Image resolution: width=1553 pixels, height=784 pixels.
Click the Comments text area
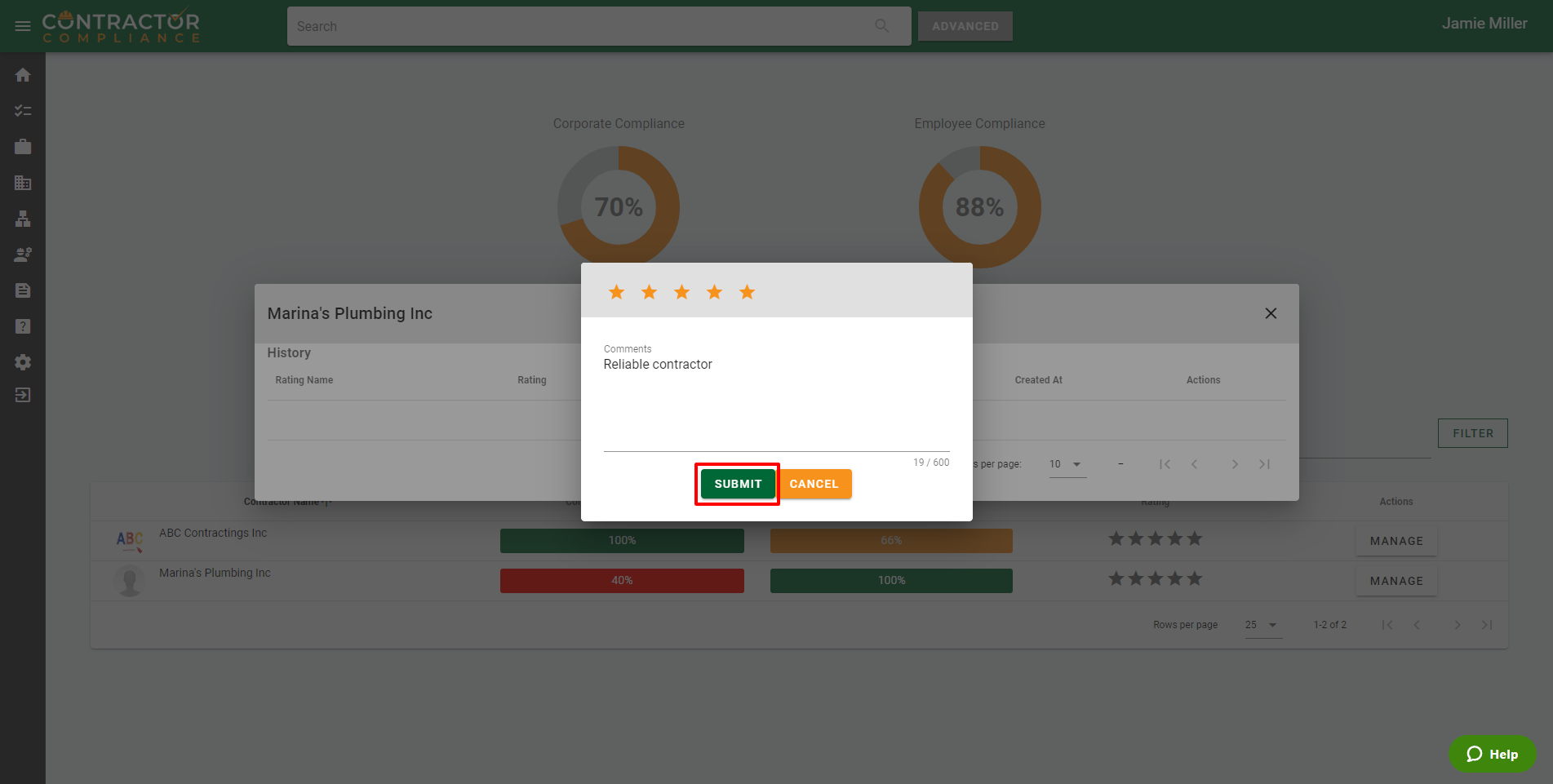click(x=775, y=400)
